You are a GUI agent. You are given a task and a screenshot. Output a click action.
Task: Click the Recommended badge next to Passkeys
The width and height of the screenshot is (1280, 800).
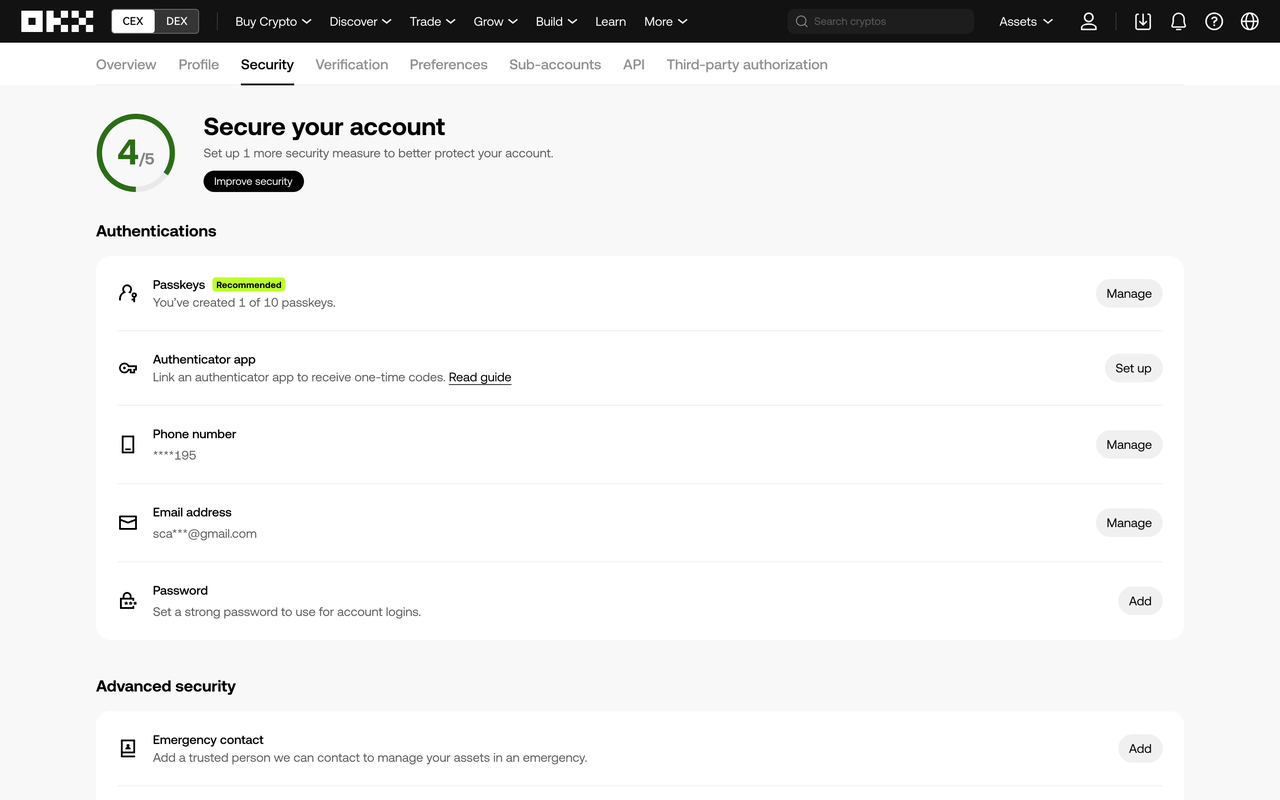click(249, 285)
